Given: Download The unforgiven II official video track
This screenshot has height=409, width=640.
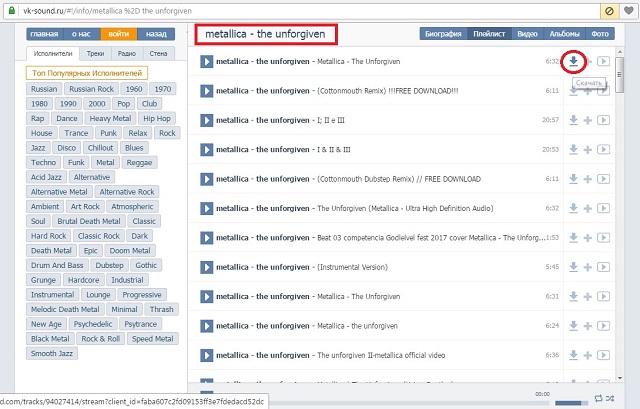Looking at the screenshot, I should click(573, 356).
